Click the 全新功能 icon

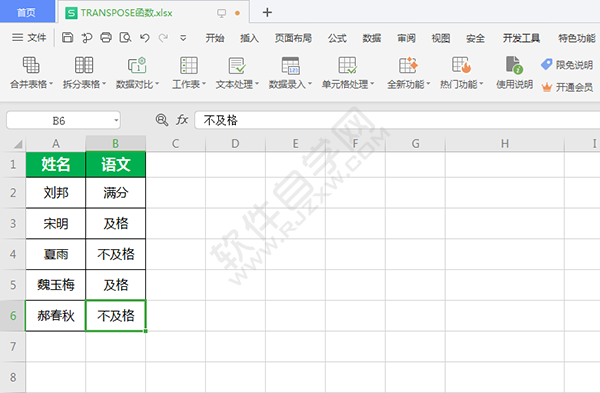coord(408,65)
